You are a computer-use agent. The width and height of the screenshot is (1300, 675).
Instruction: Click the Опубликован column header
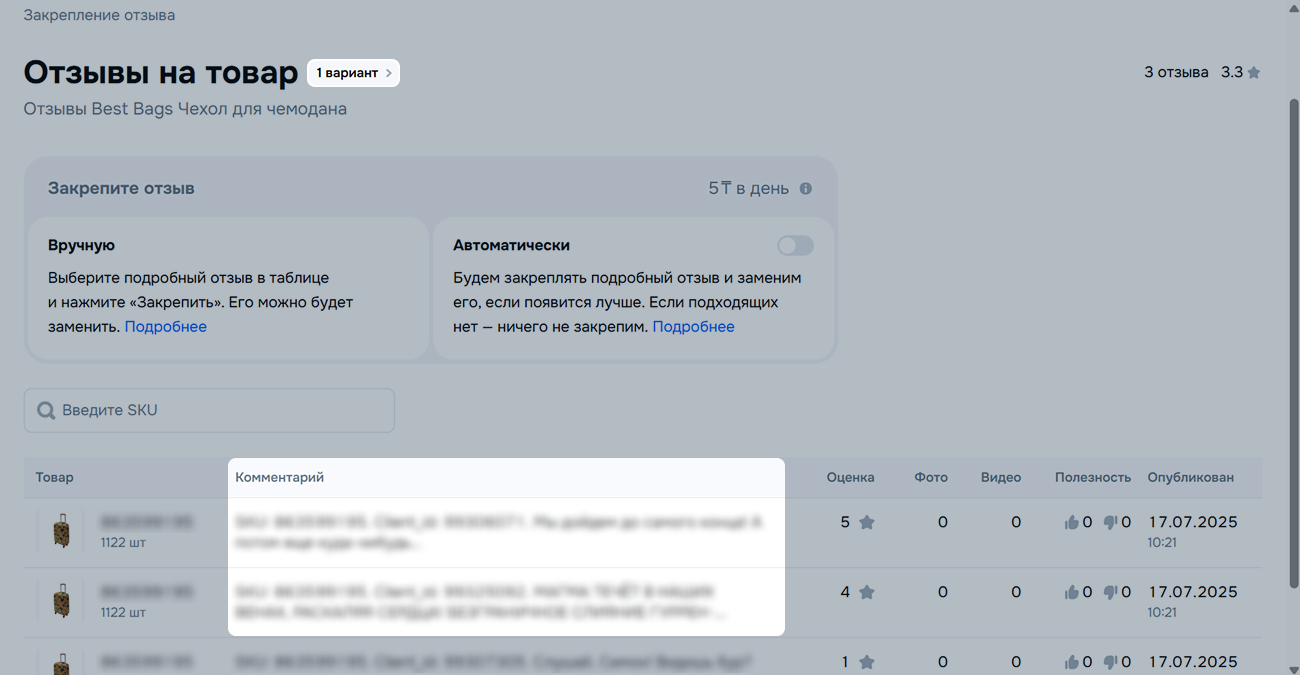point(1190,477)
